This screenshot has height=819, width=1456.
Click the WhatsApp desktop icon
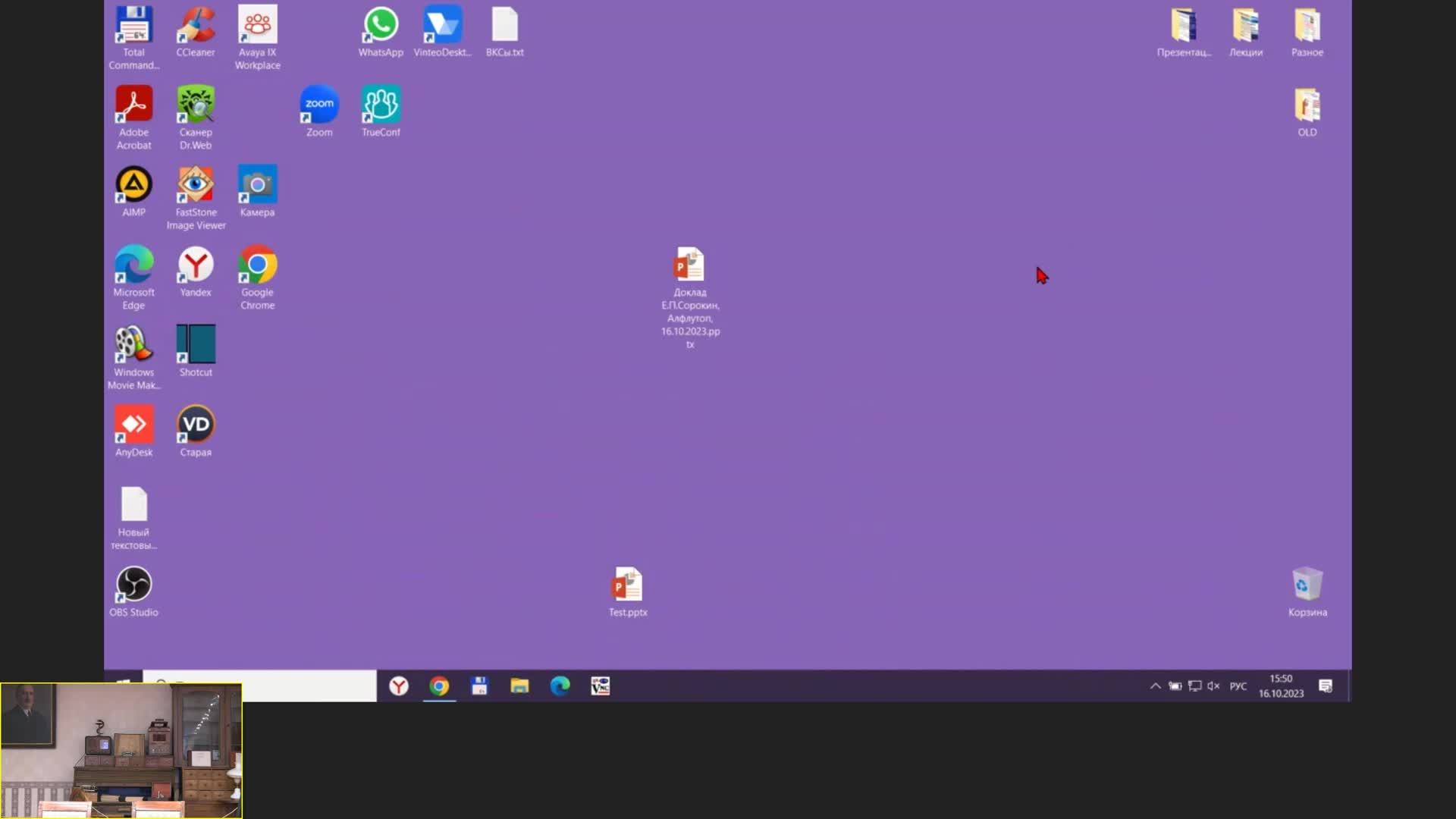(381, 26)
